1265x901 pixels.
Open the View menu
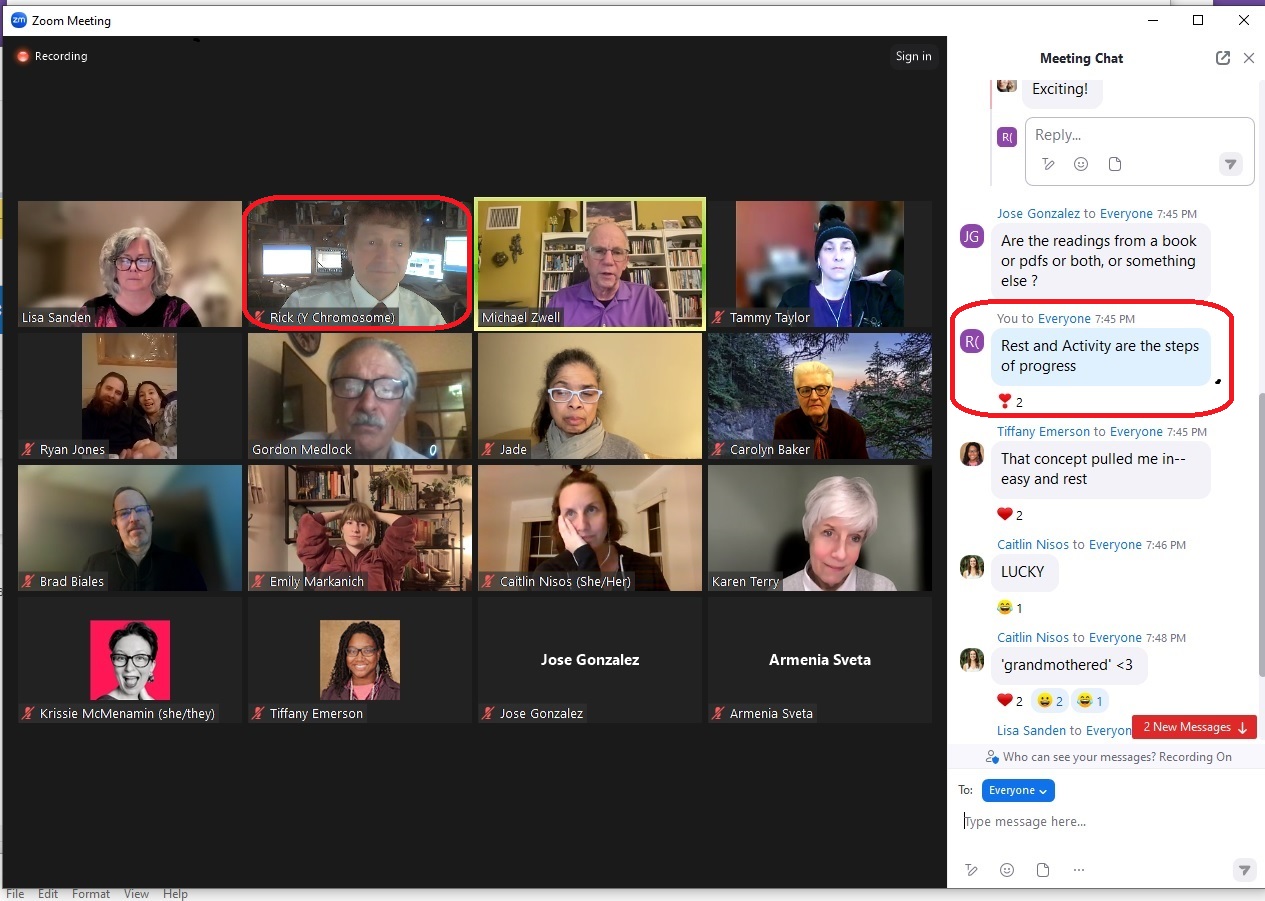[136, 894]
